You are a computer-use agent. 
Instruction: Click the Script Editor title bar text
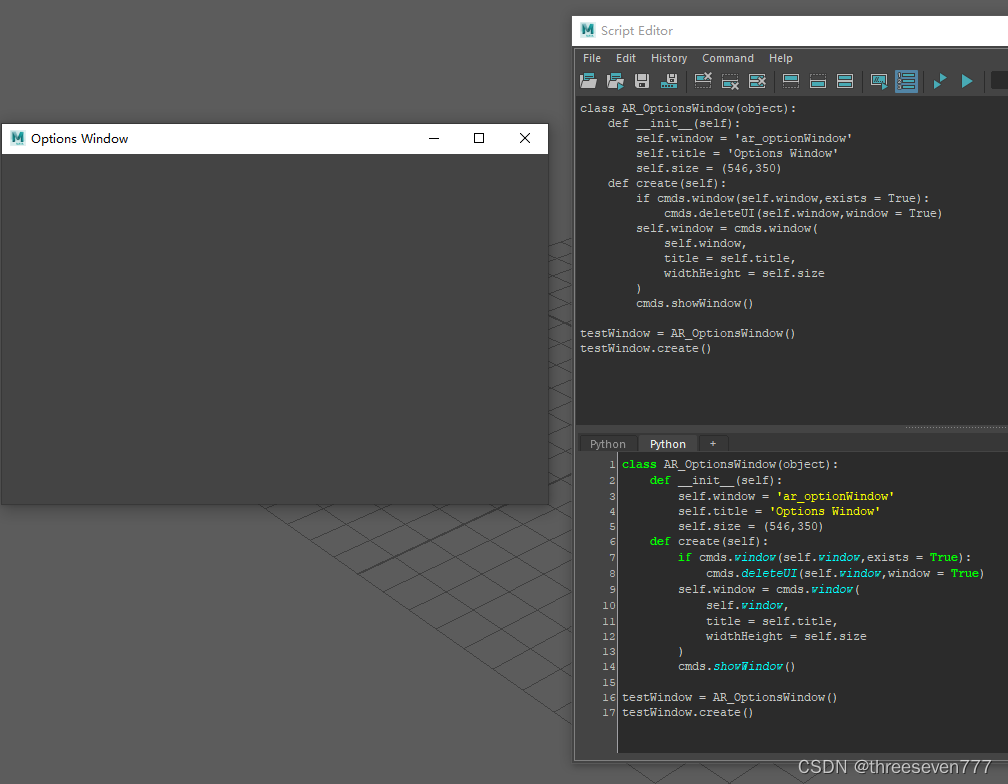coord(636,31)
